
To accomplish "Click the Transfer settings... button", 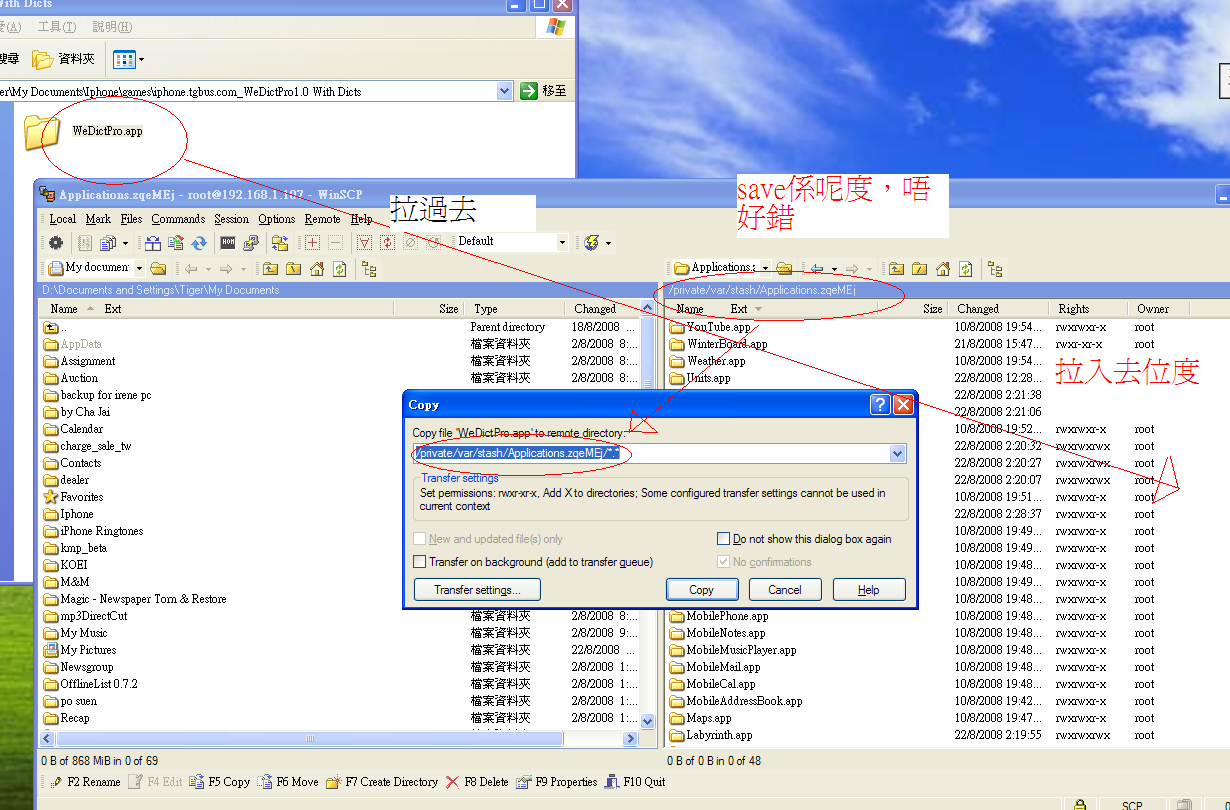I will point(477,590).
